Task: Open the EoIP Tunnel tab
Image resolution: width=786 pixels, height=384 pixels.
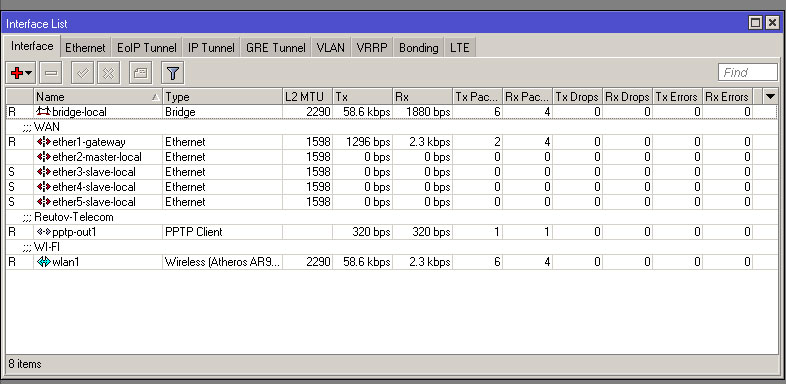Action: [146, 48]
